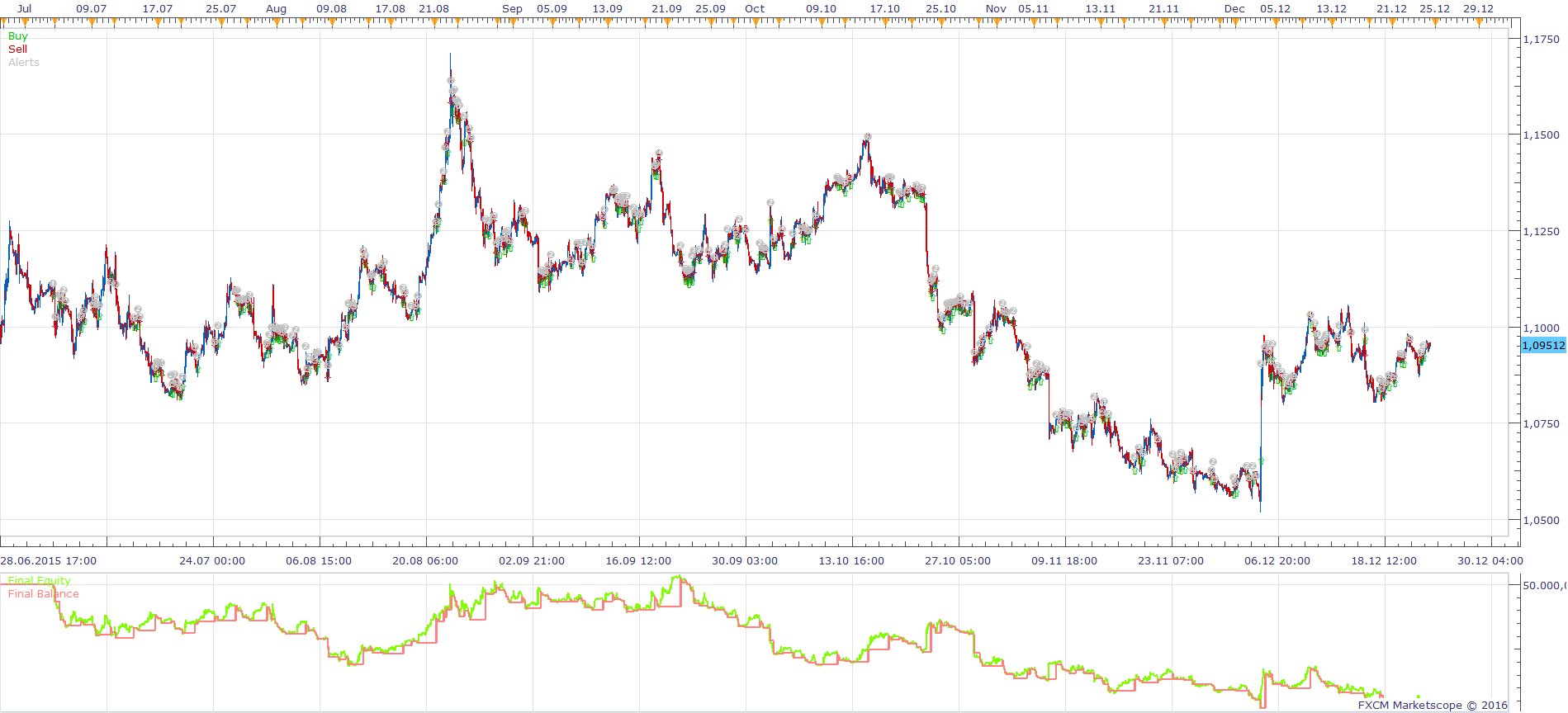This screenshot has height=713, width=1568.
Task: Click the Sep month label on top axis
Action: [513, 9]
